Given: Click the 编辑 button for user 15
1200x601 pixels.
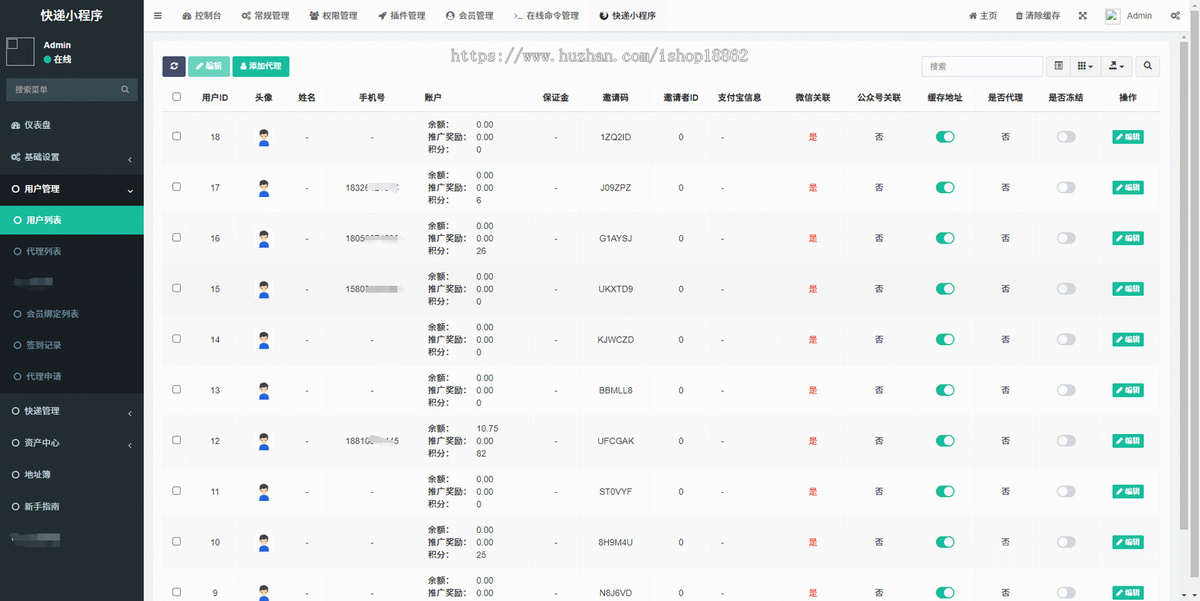Looking at the screenshot, I should click(1127, 288).
